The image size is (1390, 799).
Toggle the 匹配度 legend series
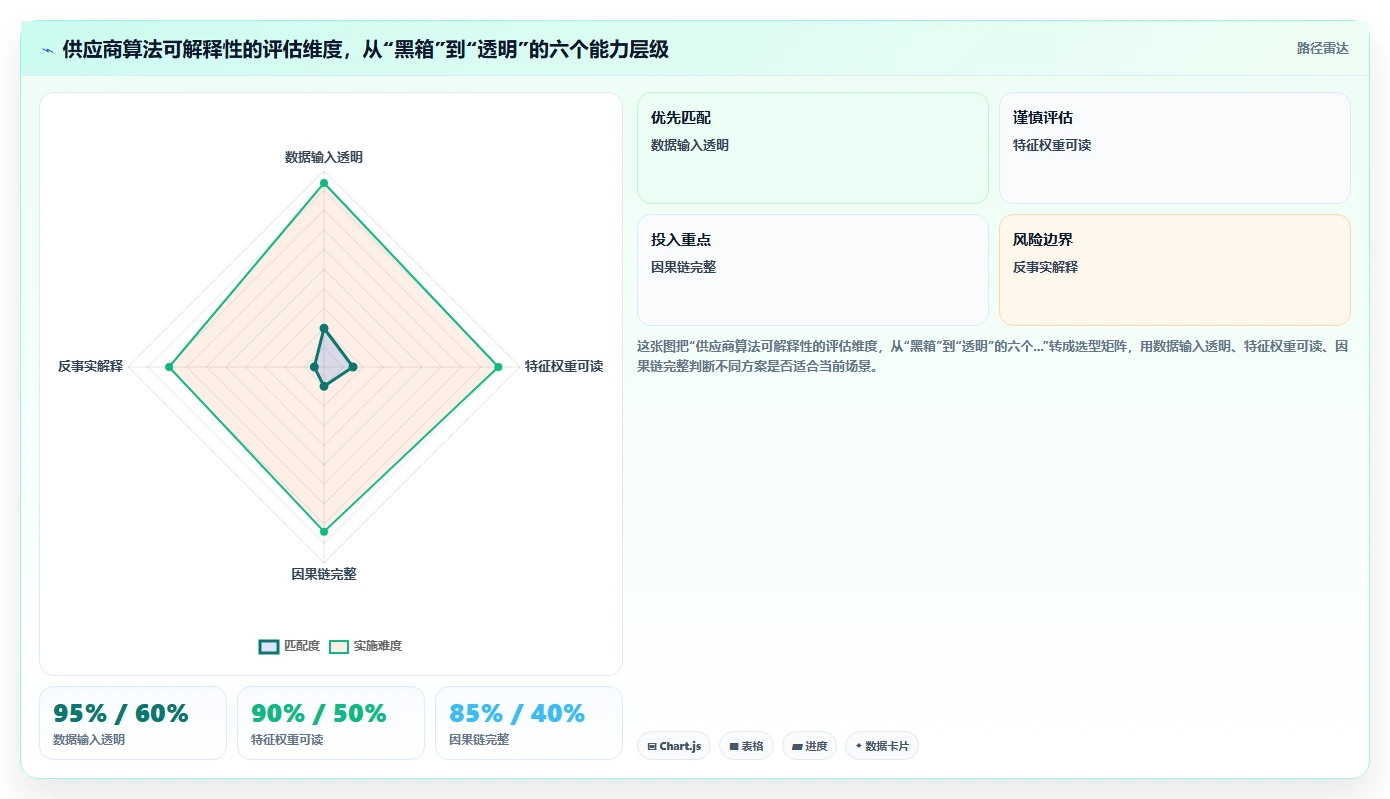(x=289, y=646)
